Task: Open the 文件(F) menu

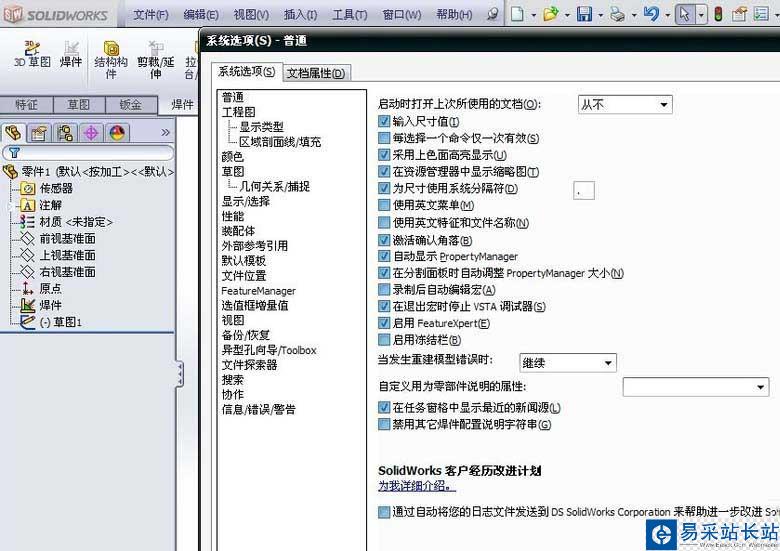Action: coord(151,15)
